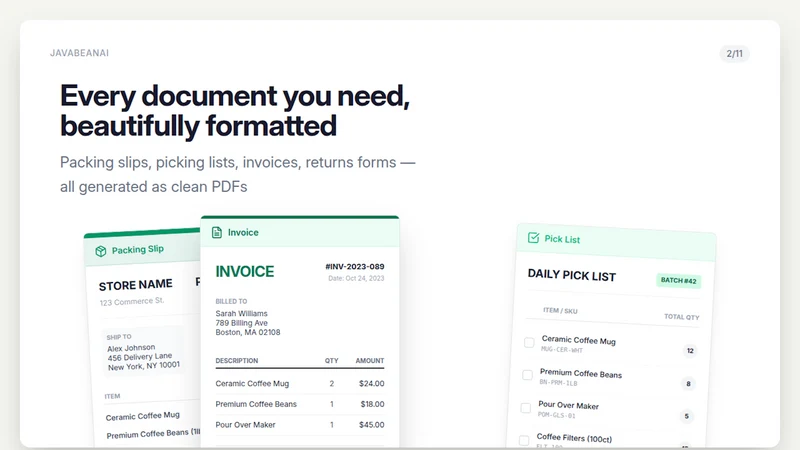
Task: Click the Alex Johnson name
Action: point(131,348)
